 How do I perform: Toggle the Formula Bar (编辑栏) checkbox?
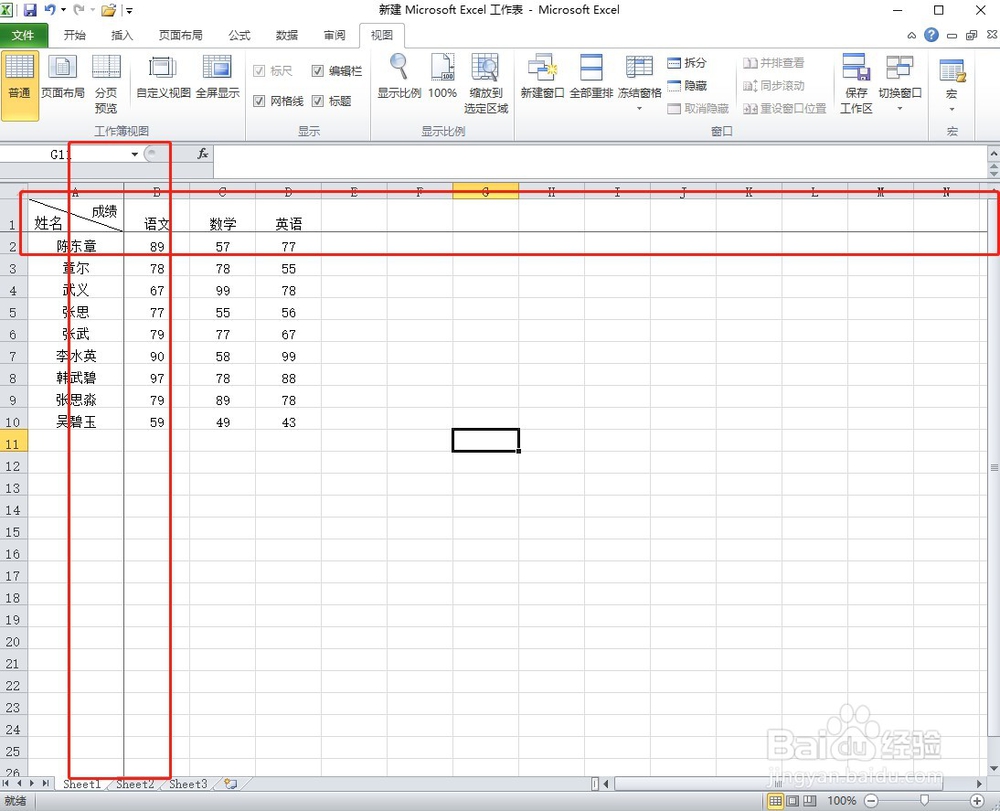click(x=318, y=71)
